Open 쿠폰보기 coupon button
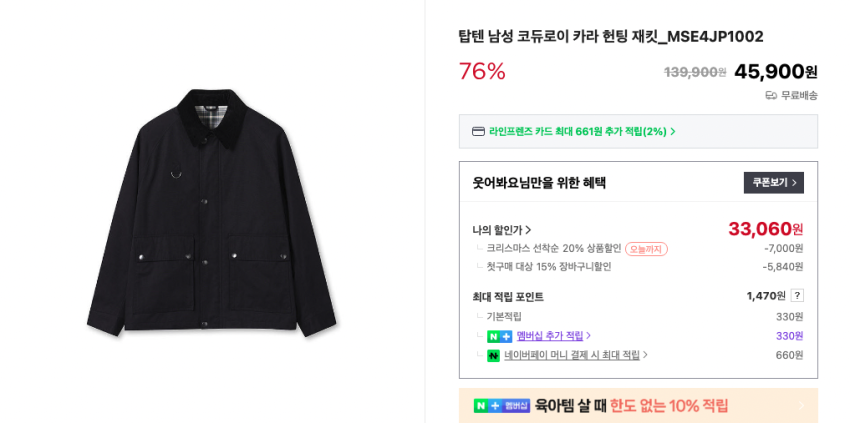 773,183
